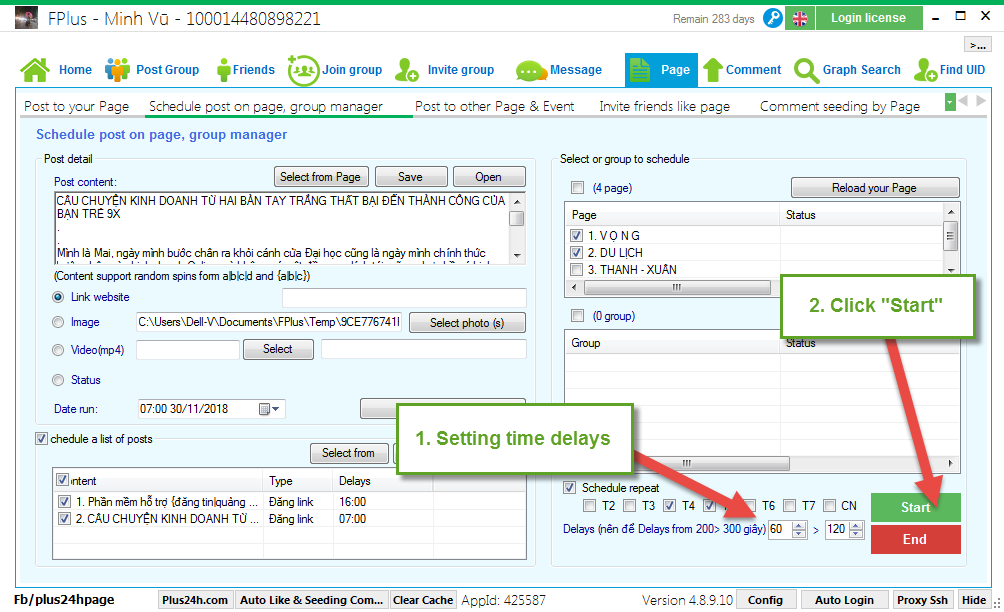Open Schedule post on page, group manager tab

266,106
